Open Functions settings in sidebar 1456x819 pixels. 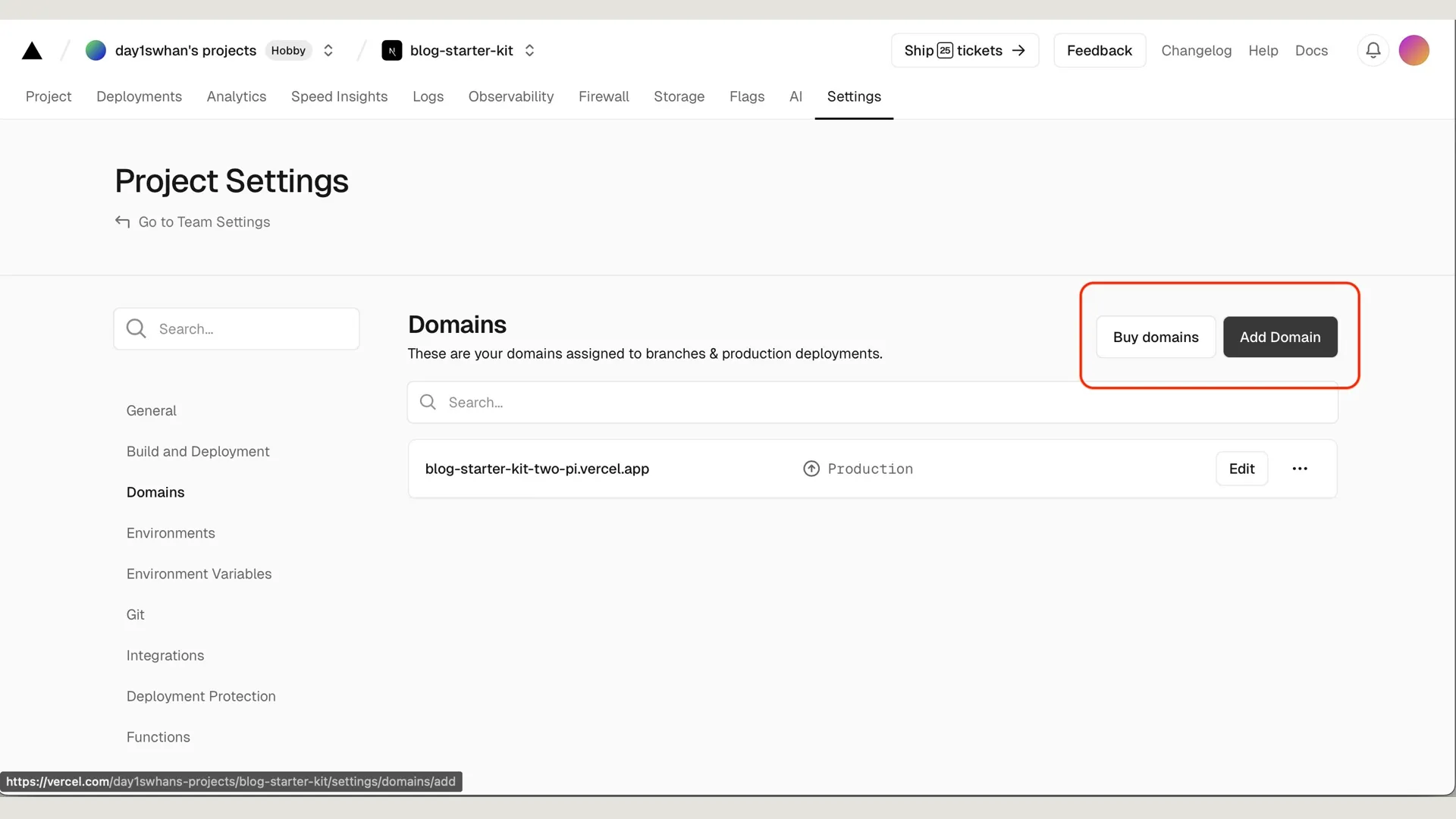158,738
